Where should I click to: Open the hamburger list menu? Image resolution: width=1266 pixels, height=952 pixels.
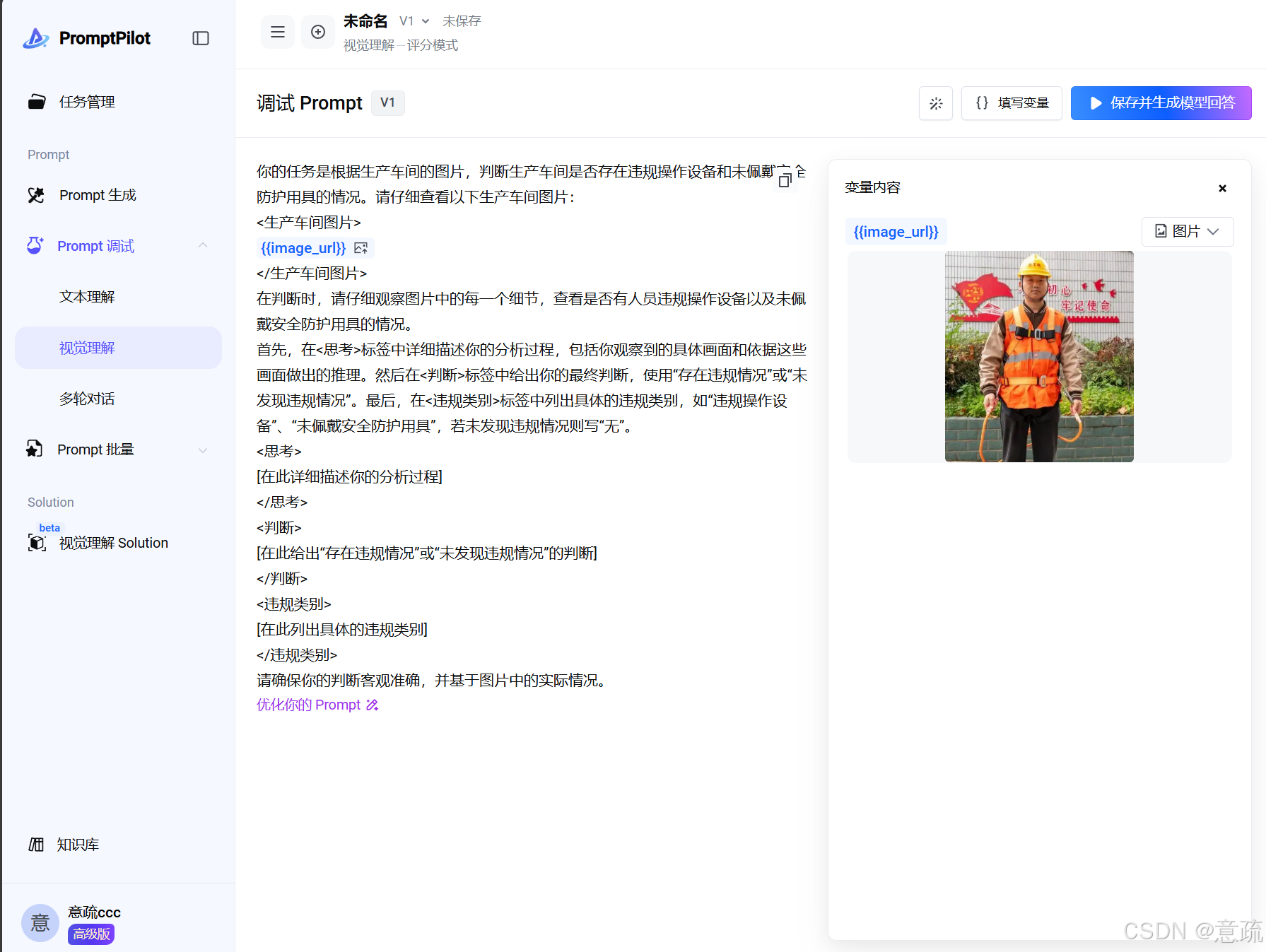[x=278, y=32]
